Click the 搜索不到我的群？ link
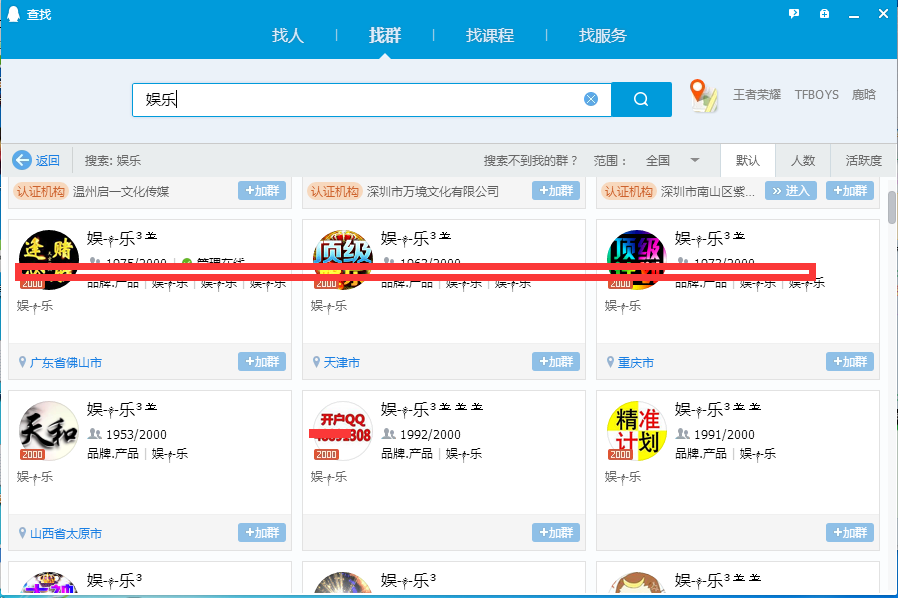The image size is (898, 598). (530, 160)
